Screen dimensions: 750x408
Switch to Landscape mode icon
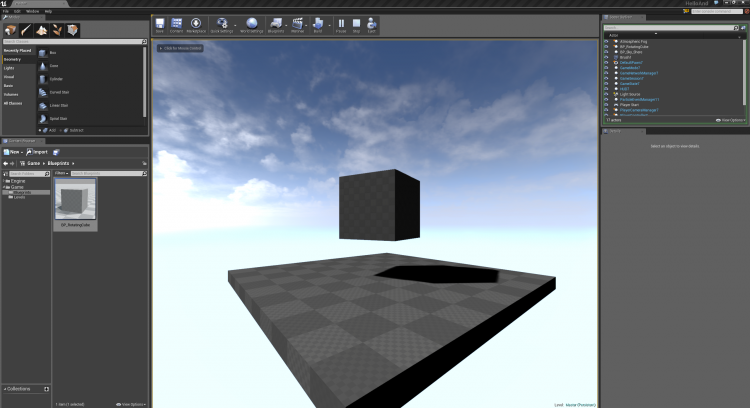click(42, 30)
